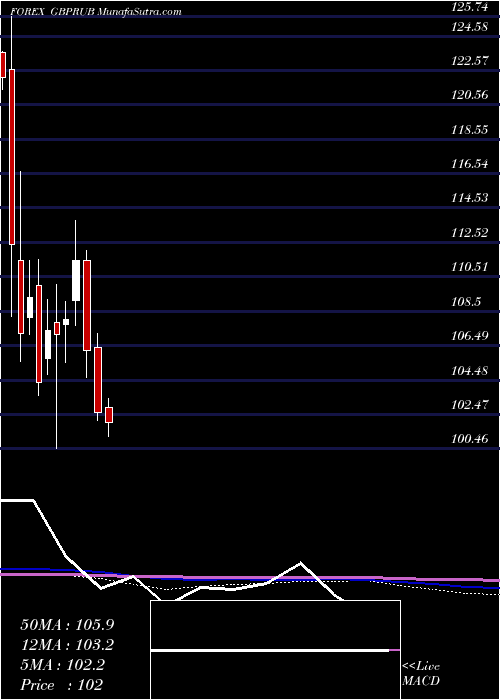Click the <<Live MACD label
Image resolution: width=500 pixels, height=700 pixels.
click(421, 674)
